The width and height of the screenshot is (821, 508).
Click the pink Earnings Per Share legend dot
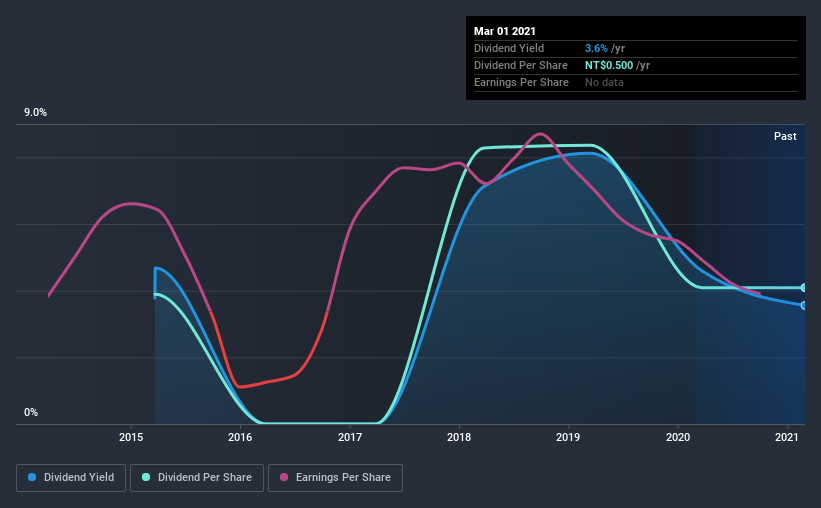click(284, 477)
